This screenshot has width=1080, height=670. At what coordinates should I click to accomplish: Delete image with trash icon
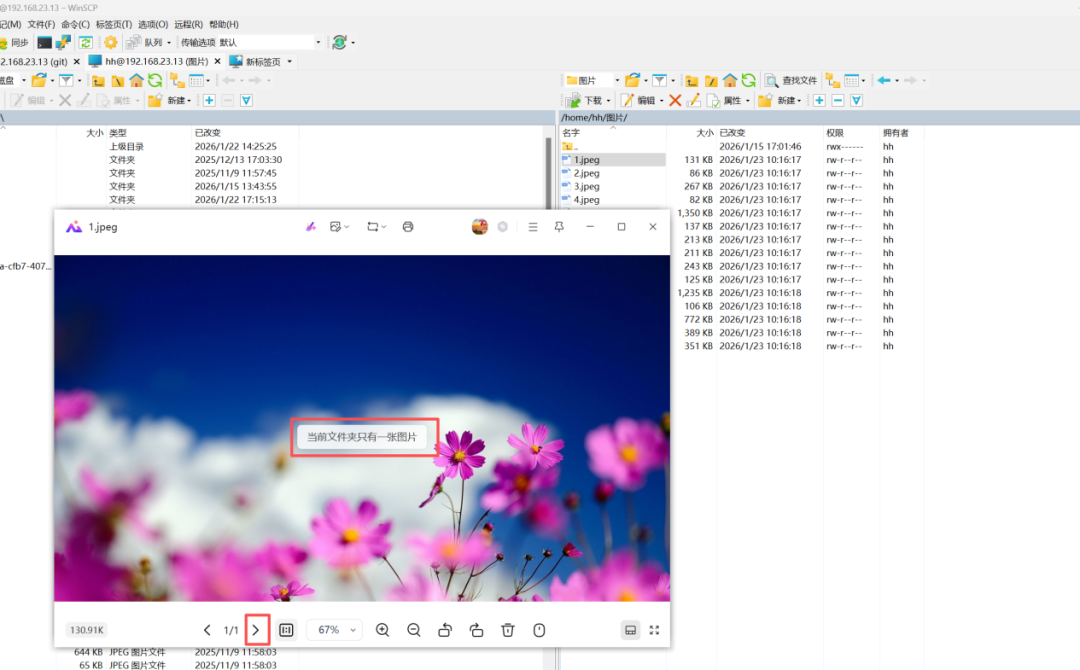click(508, 630)
